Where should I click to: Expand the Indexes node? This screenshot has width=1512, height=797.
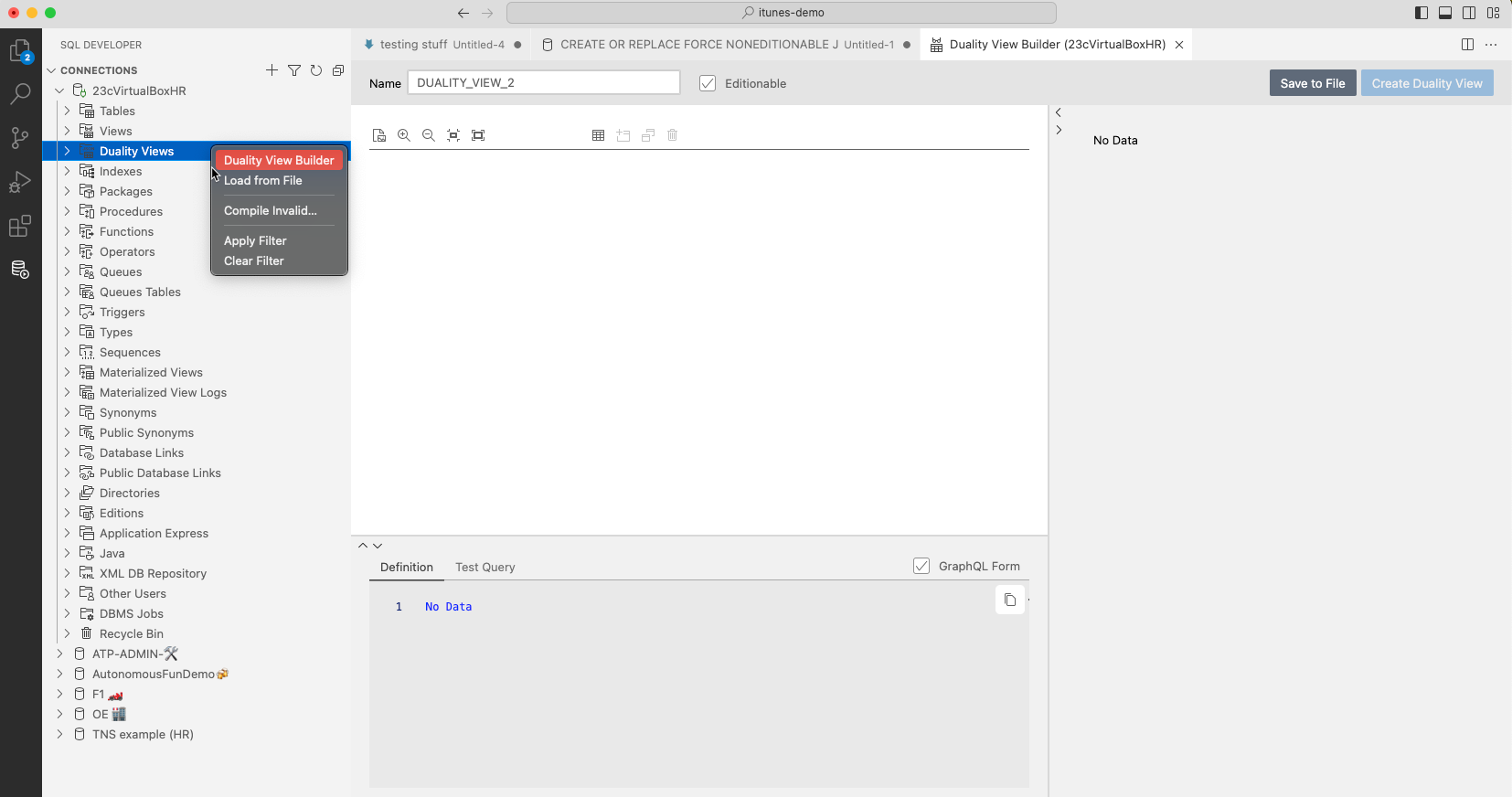pos(67,171)
